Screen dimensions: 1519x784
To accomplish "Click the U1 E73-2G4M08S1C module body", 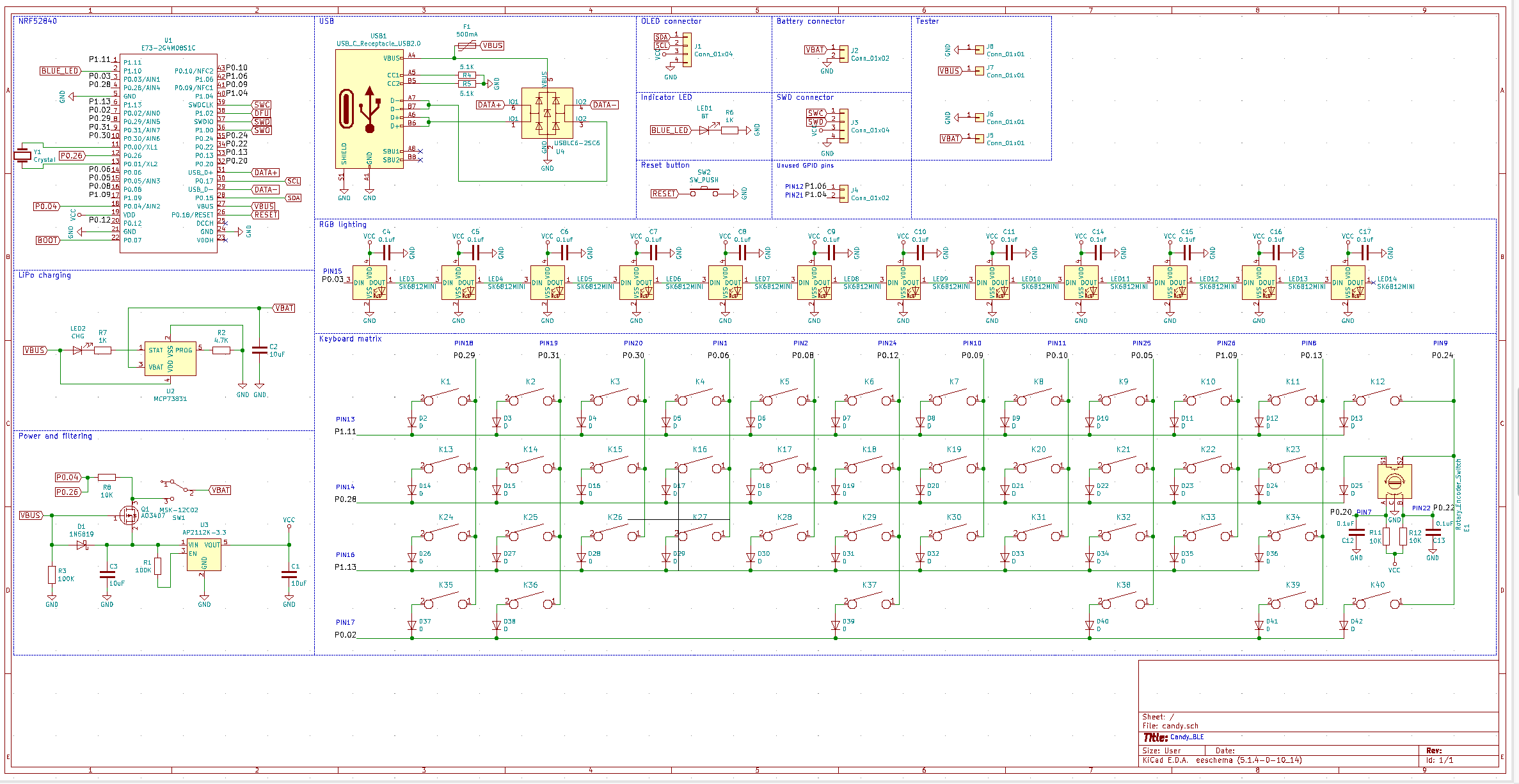I will click(x=168, y=153).
